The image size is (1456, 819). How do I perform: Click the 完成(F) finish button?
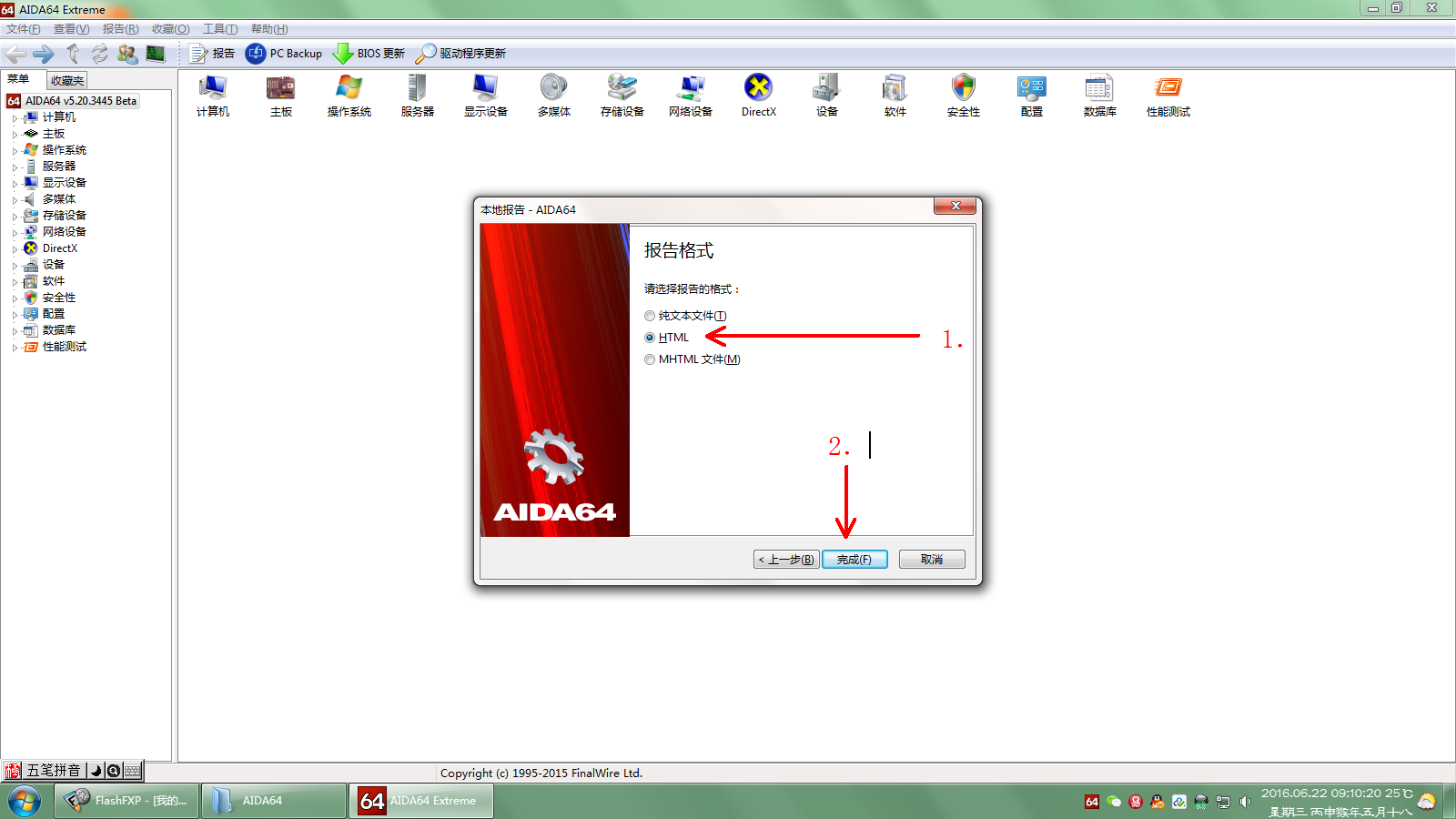pyautogui.click(x=854, y=560)
